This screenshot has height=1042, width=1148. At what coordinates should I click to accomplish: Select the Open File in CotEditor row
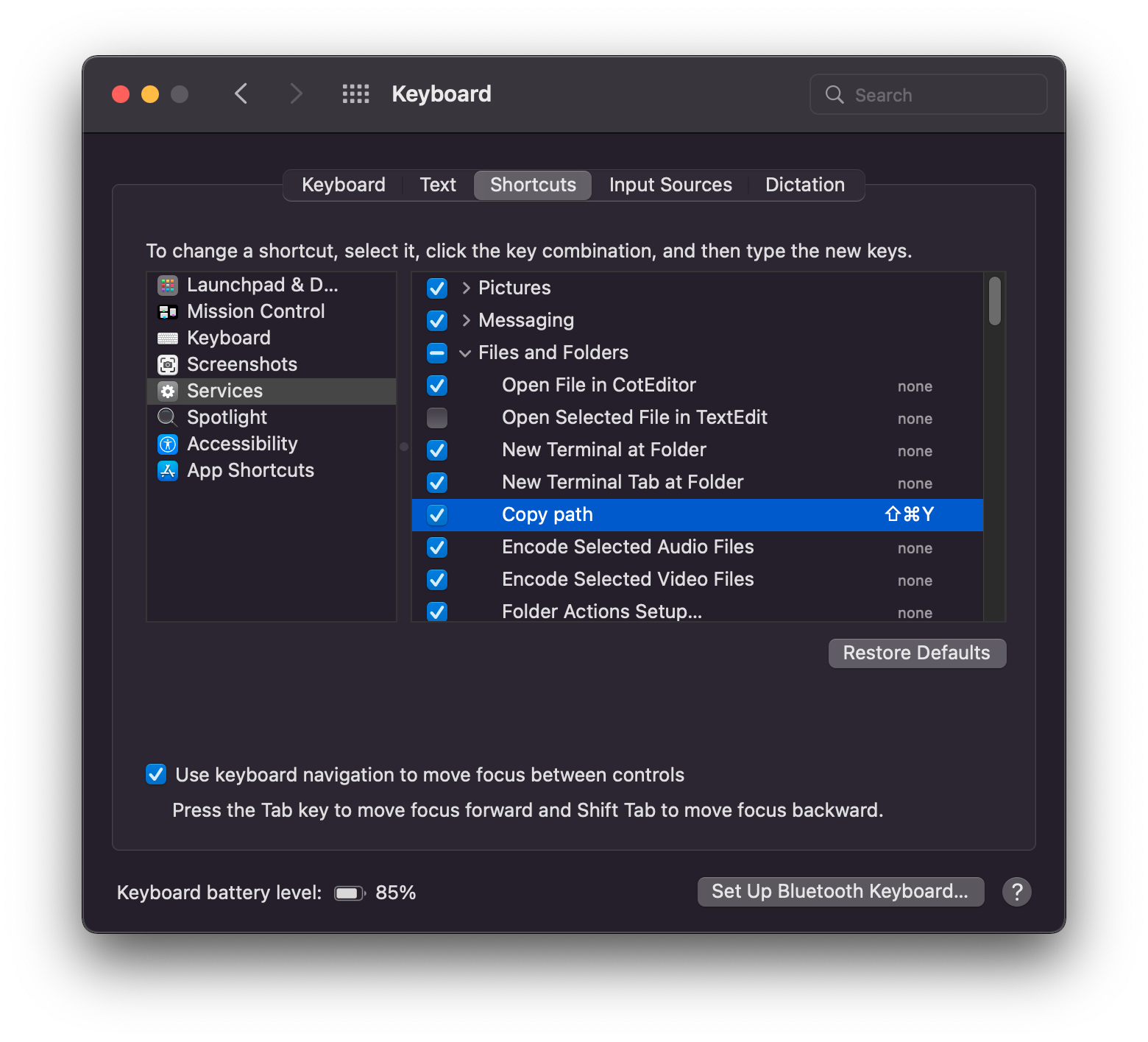pyautogui.click(x=698, y=386)
